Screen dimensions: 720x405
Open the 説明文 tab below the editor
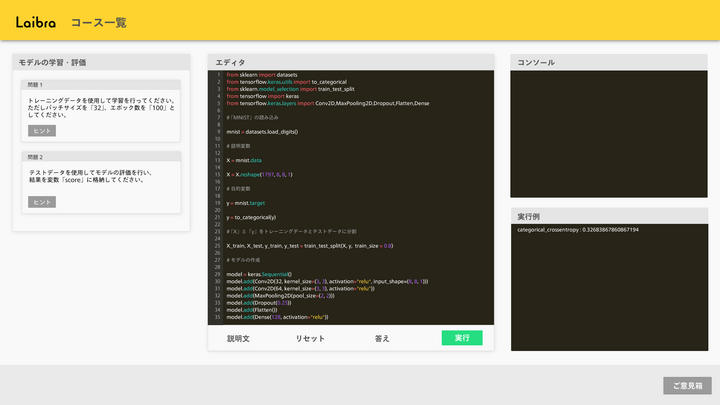[238, 338]
